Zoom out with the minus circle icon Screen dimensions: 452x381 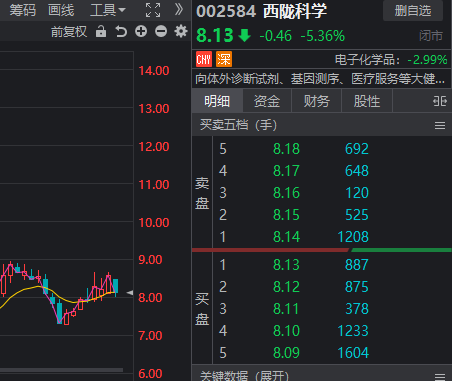click(161, 32)
